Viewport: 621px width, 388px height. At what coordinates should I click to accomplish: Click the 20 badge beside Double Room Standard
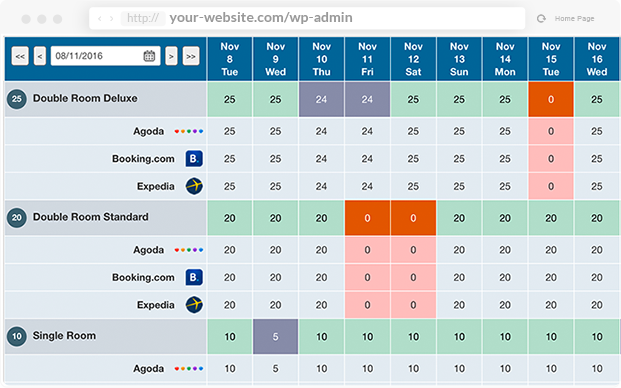(x=17, y=217)
